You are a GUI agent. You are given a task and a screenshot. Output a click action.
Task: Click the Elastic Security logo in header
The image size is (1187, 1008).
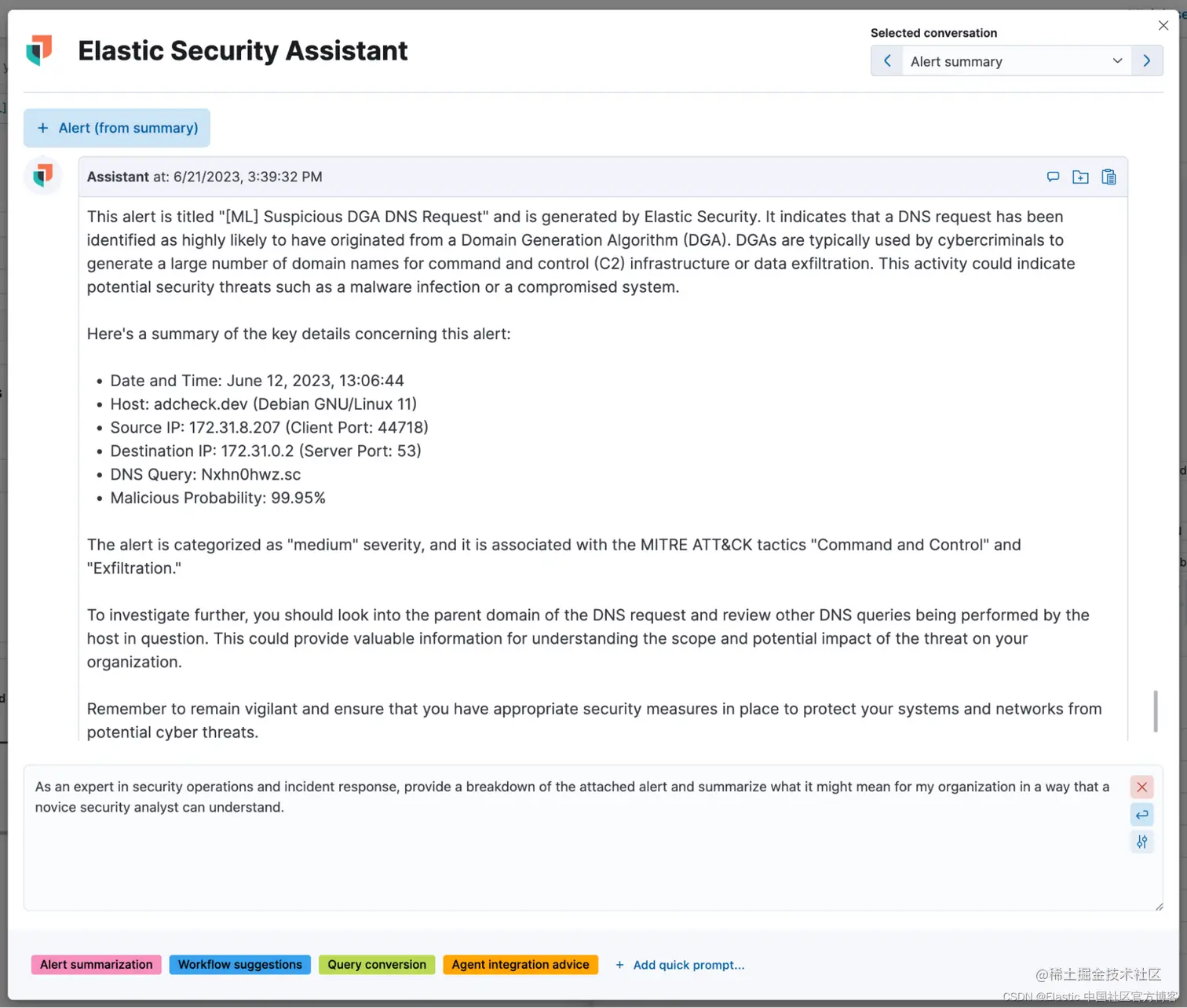tap(39, 50)
